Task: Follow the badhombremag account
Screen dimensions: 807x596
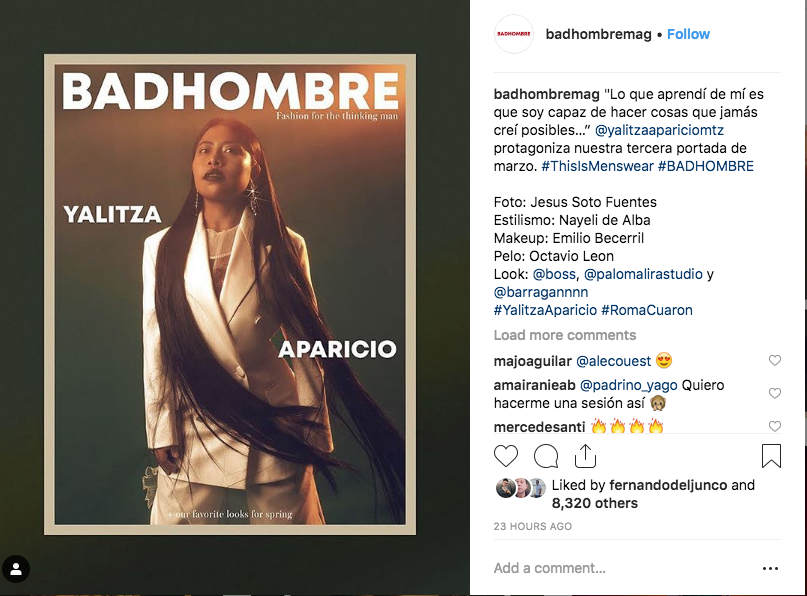Action: point(688,34)
